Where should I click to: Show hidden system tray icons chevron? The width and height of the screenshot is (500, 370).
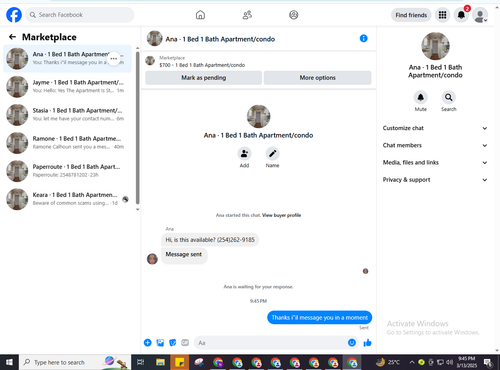412,362
